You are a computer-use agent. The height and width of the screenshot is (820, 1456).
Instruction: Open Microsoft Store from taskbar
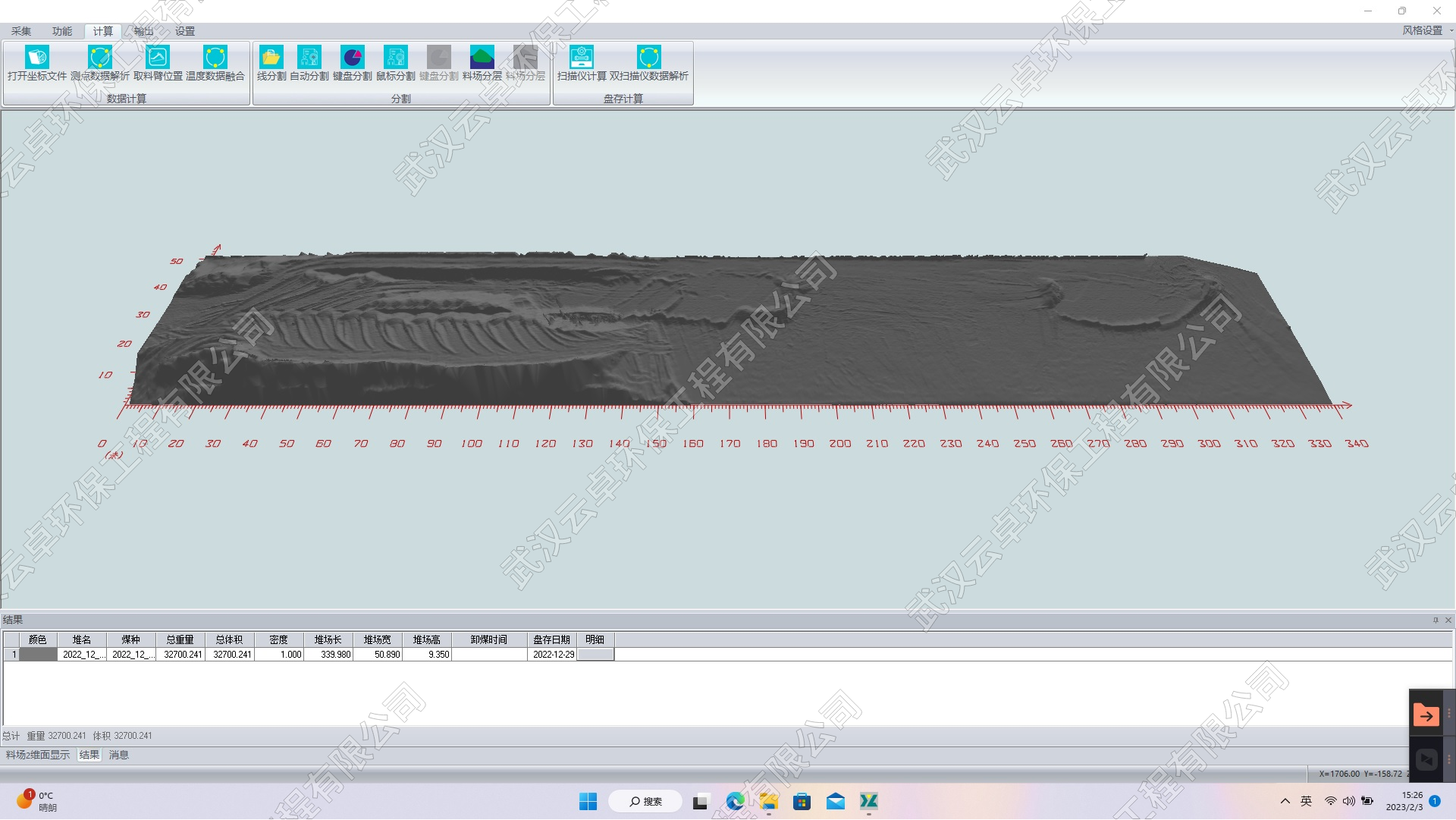tap(802, 801)
